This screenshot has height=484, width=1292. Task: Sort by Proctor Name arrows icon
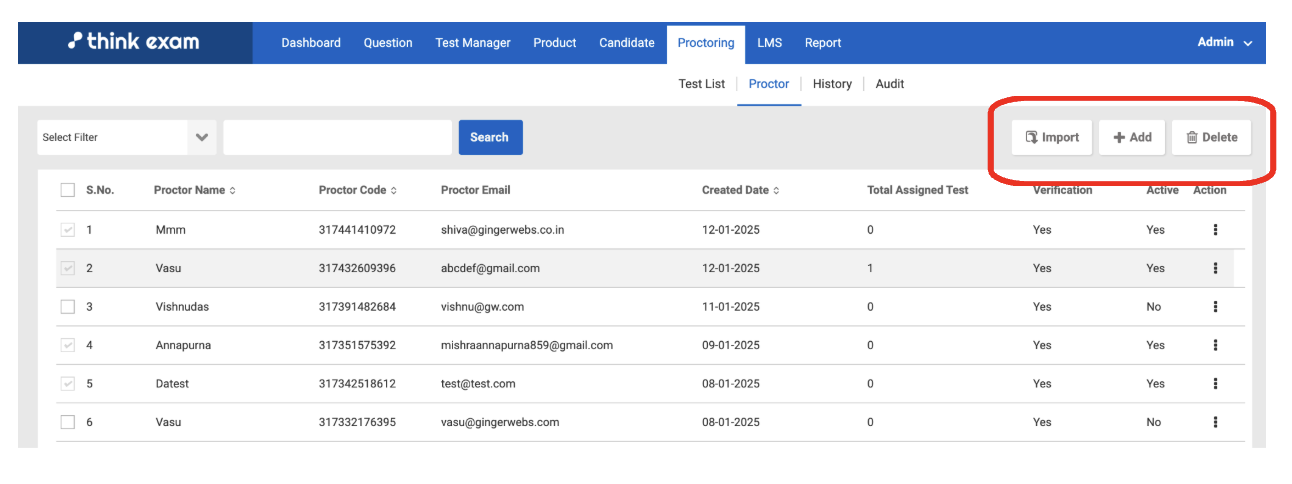(x=233, y=191)
